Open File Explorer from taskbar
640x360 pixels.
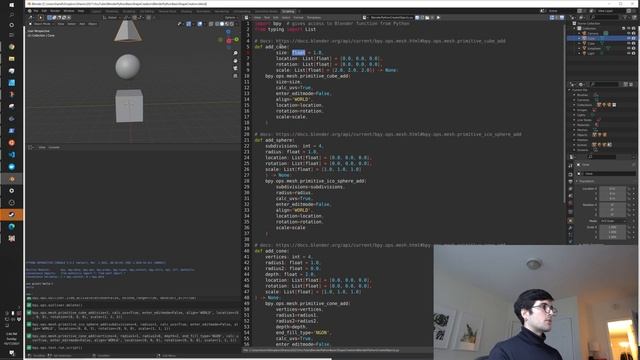pos(11,59)
